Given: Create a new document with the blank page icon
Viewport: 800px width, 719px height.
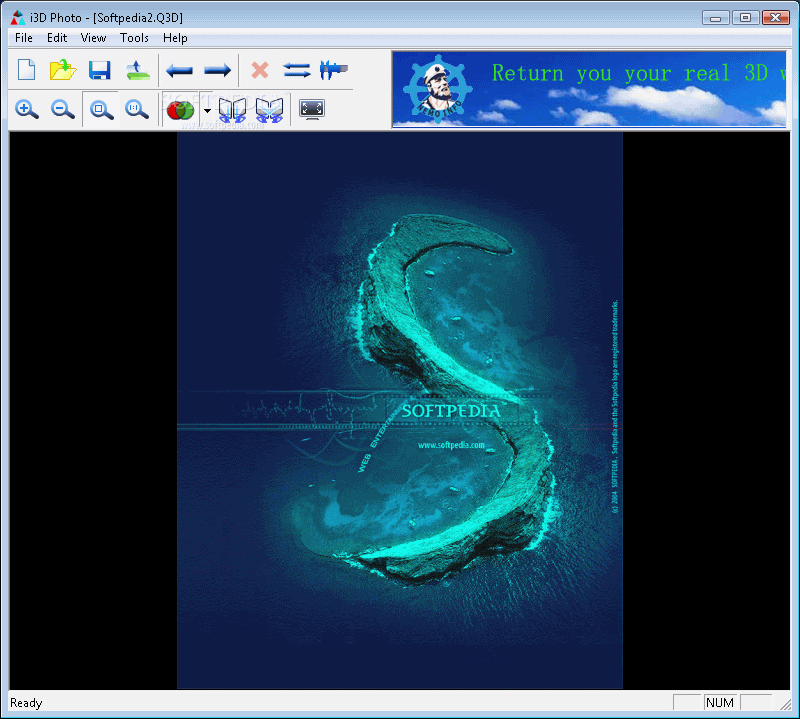Looking at the screenshot, I should tap(27, 70).
